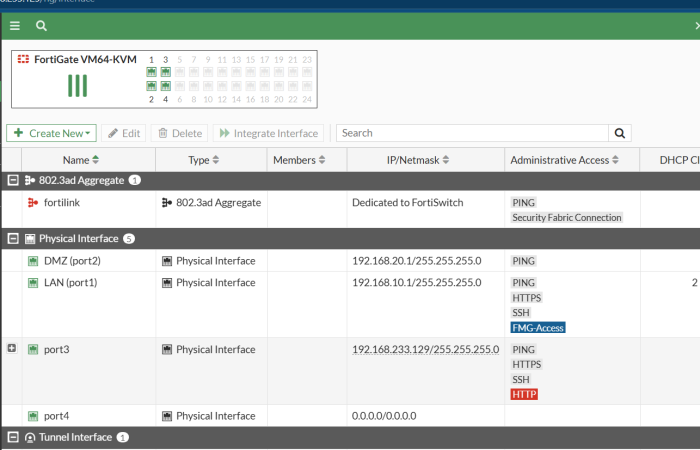Collapse the 802.3ad Aggregate group
700x450 pixels.
[13, 180]
